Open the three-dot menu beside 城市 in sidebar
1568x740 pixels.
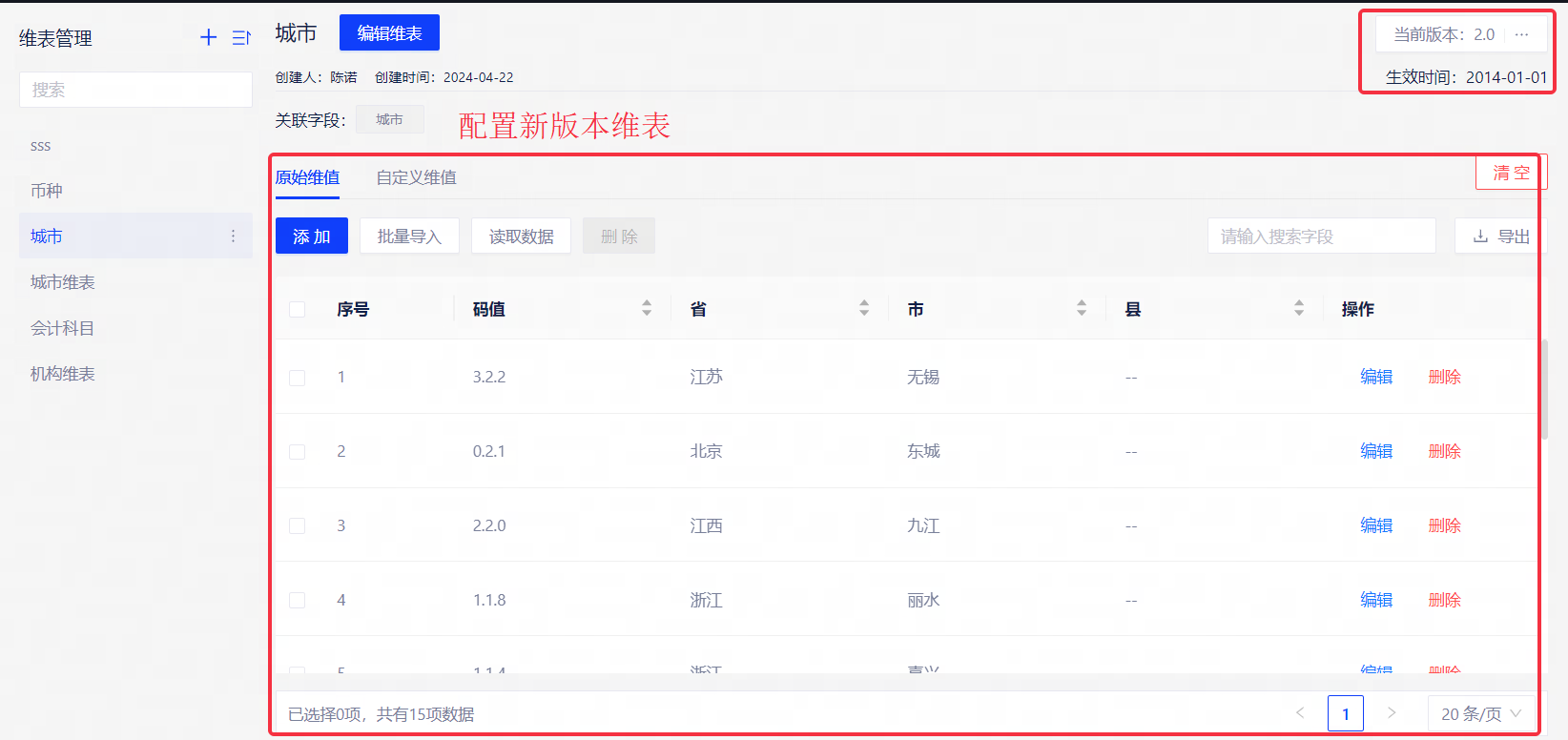(x=233, y=236)
